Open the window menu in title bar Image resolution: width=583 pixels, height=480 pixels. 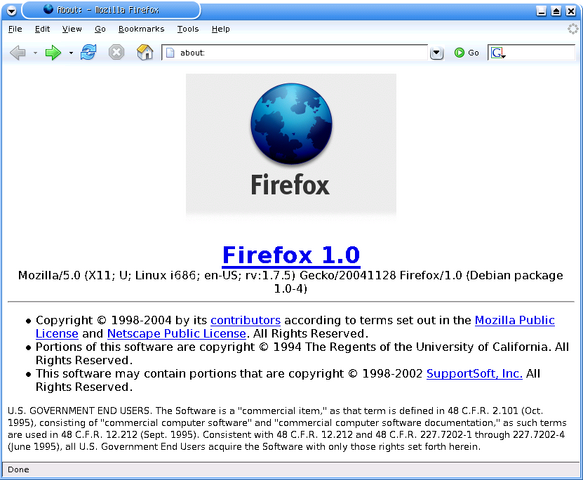(x=12, y=11)
